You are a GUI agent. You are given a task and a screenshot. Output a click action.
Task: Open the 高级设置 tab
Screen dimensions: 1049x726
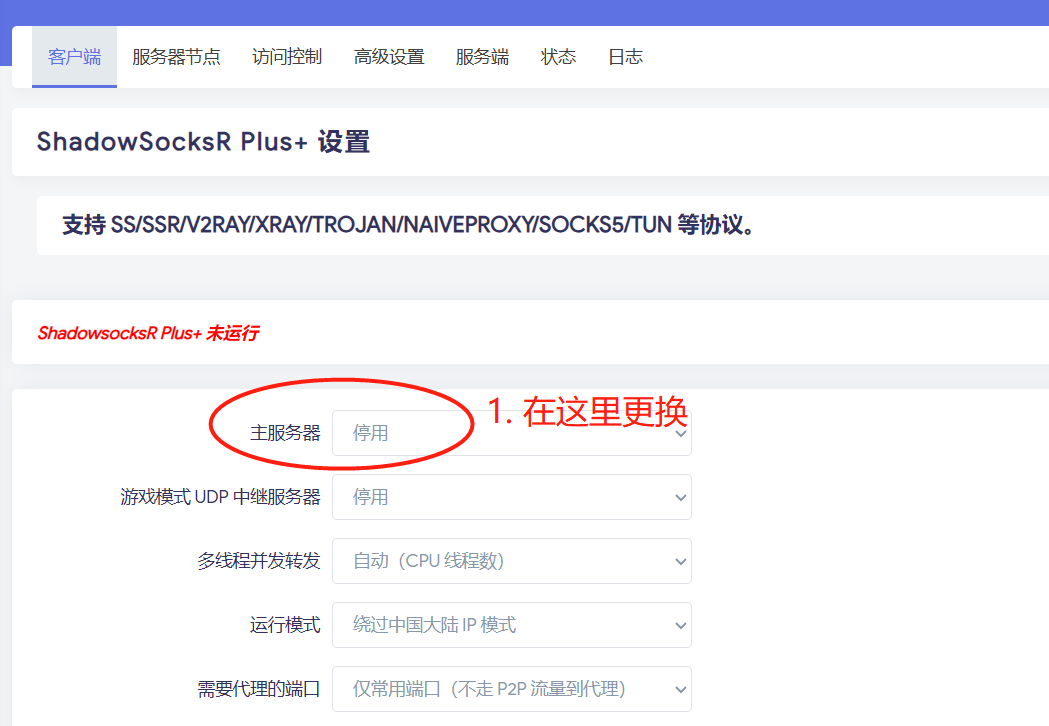[x=389, y=57]
